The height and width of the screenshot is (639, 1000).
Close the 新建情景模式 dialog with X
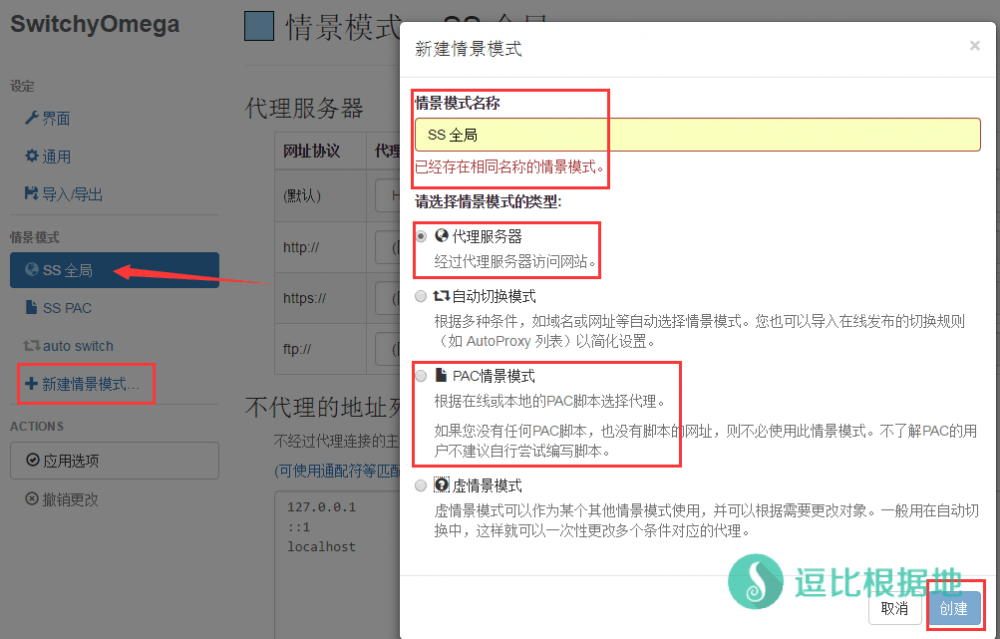pos(975,45)
